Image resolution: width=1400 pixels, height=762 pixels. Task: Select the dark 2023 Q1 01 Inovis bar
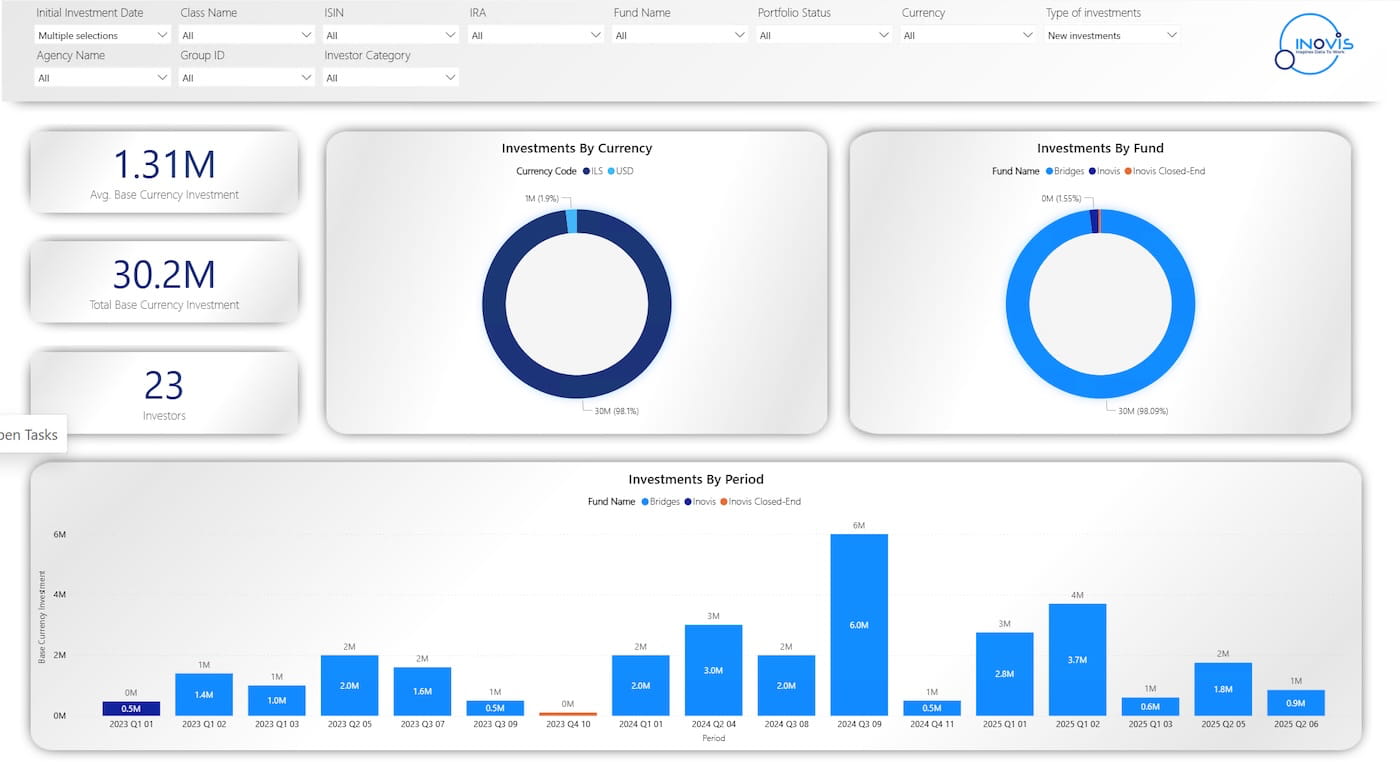pyautogui.click(x=131, y=708)
